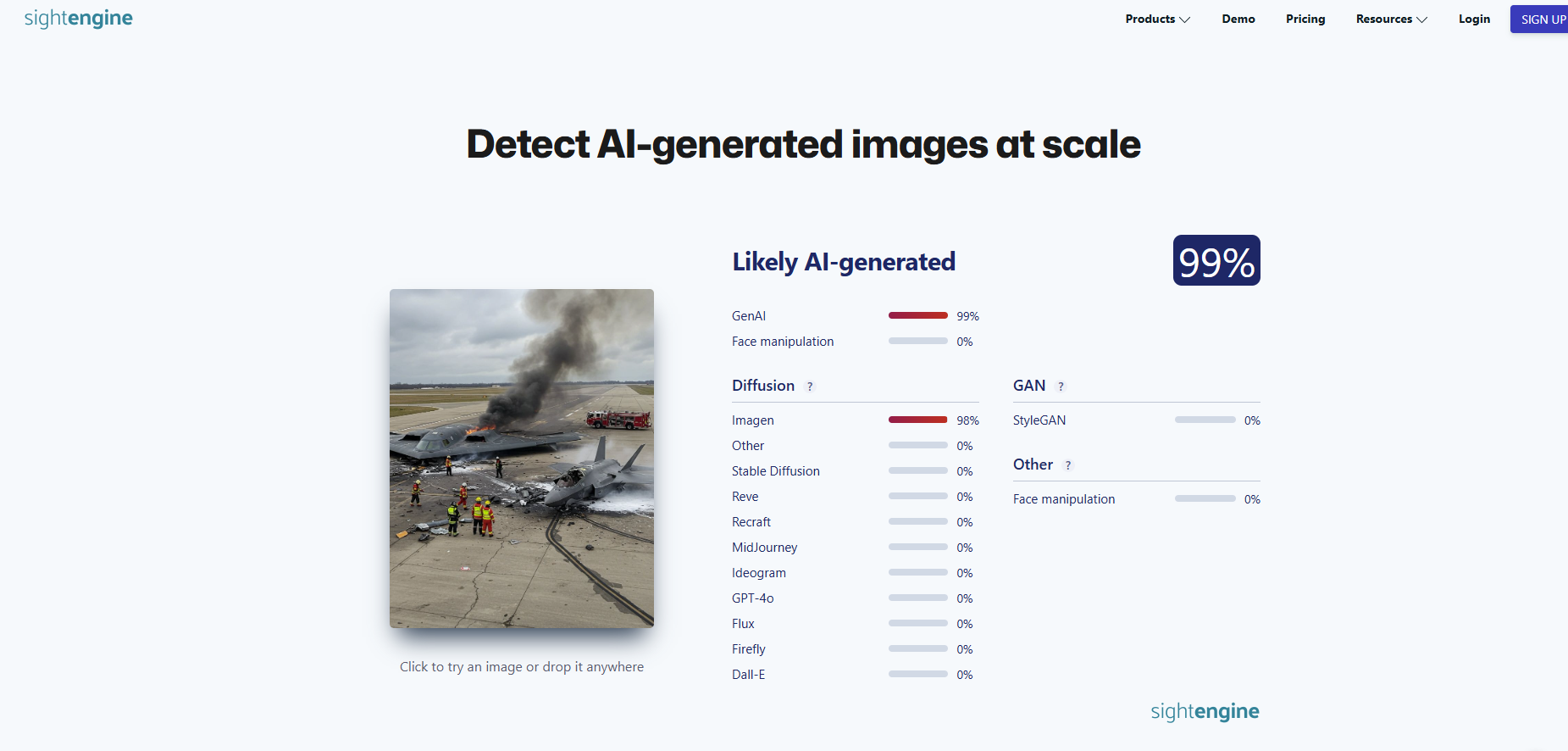Click the 'Ideogram' row label

coord(759,573)
